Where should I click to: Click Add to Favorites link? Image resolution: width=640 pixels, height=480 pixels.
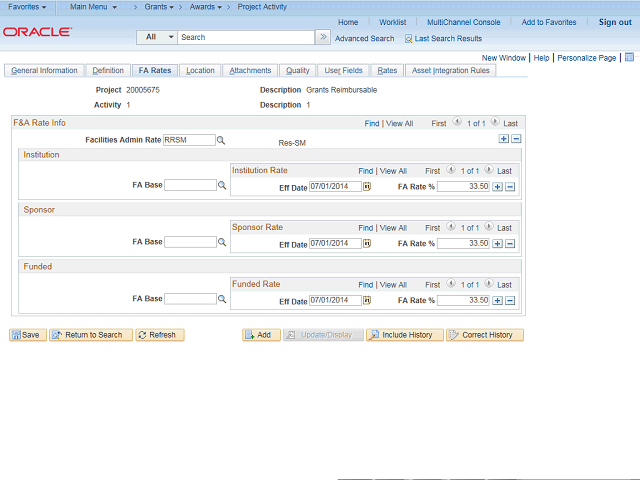click(x=549, y=22)
